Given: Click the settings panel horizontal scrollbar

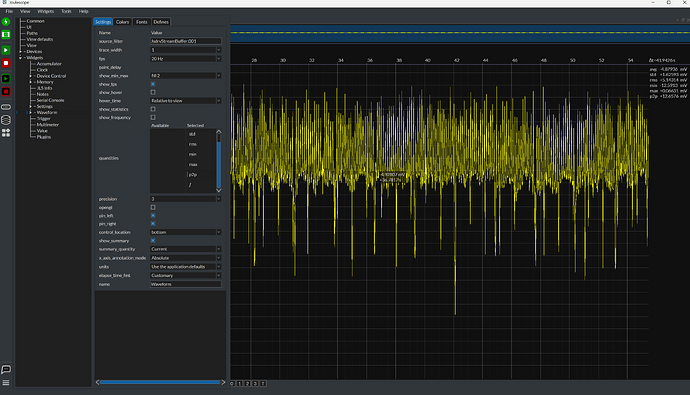Looking at the screenshot, I should [x=160, y=382].
